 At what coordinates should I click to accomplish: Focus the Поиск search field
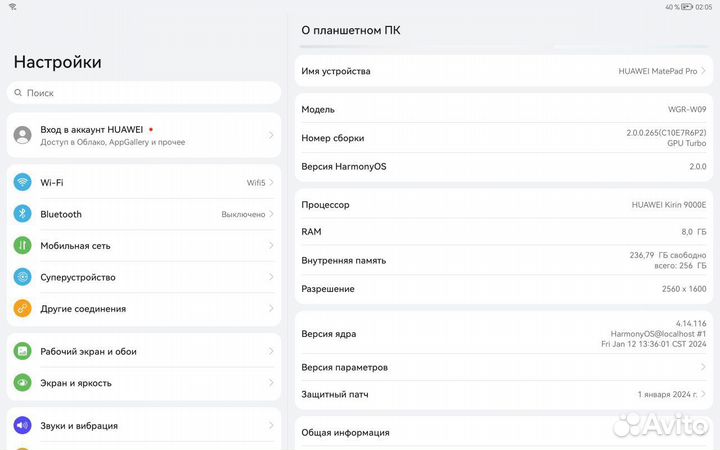coord(150,93)
